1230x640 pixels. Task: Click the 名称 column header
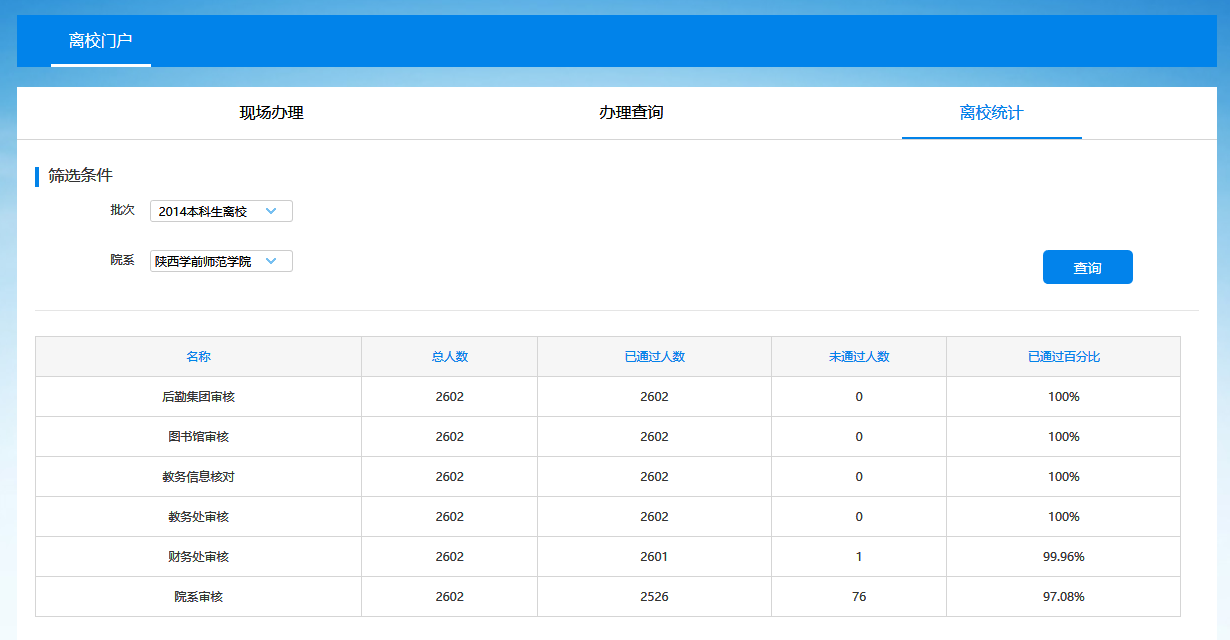[x=198, y=357]
